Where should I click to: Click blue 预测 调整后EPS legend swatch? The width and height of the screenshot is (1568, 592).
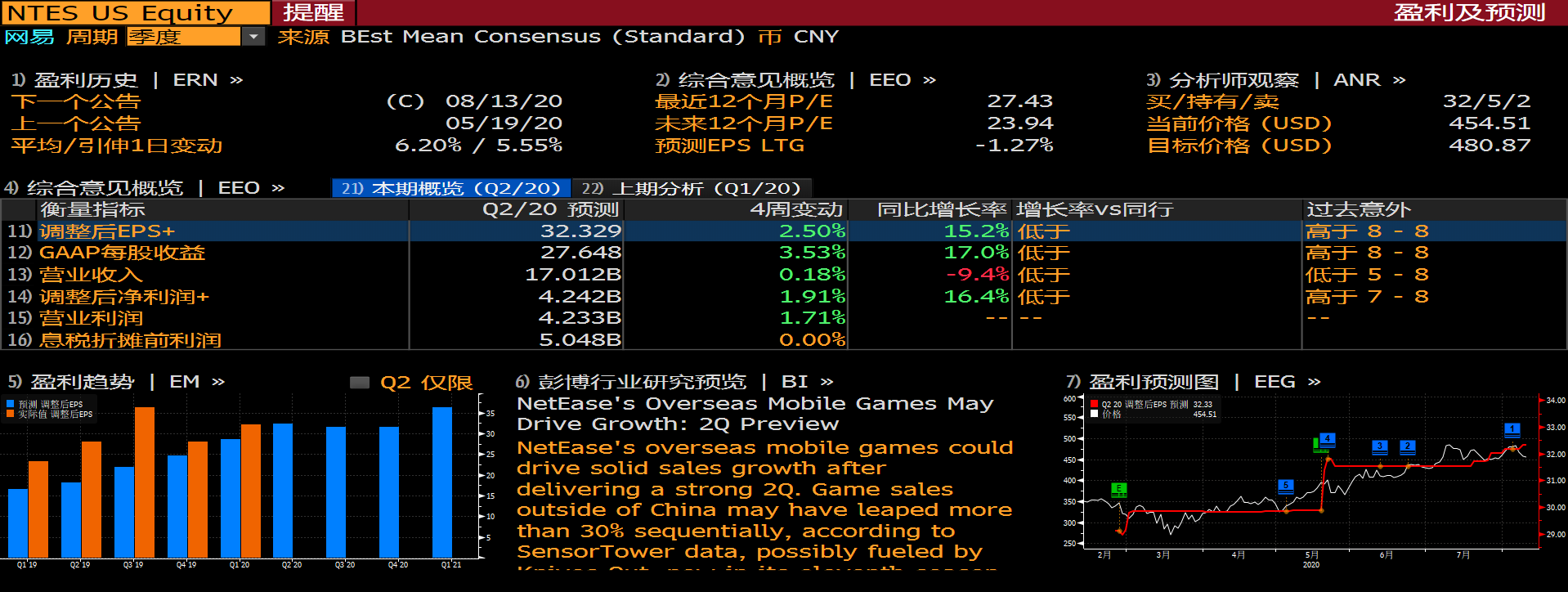pos(11,404)
